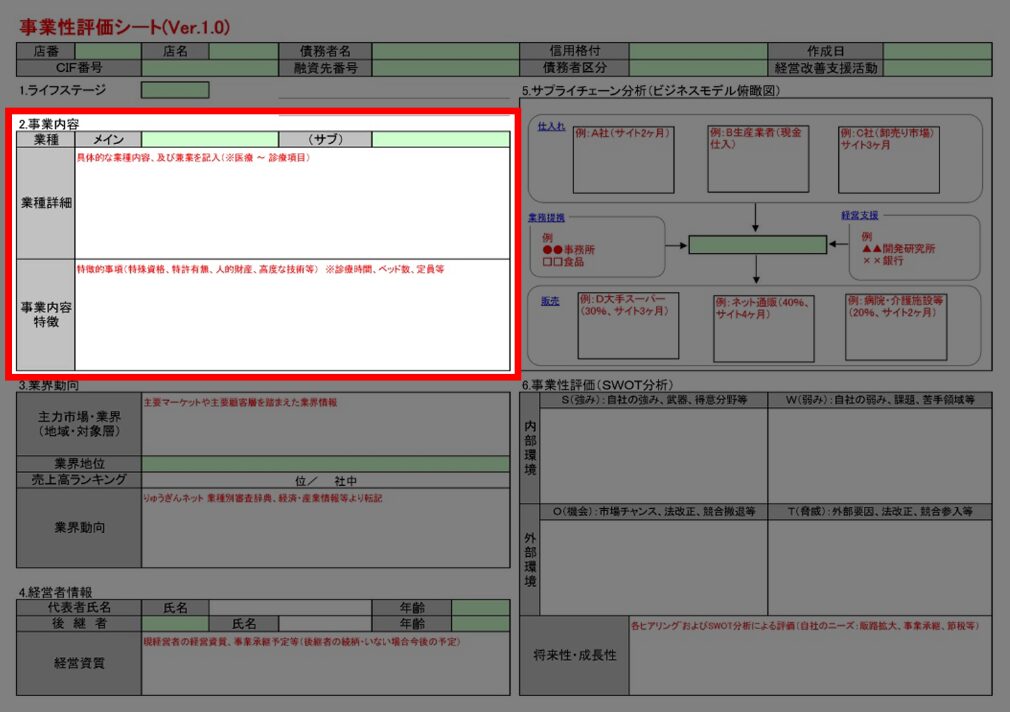
Task: Click the 業種詳細 text area
Action: 292,204
